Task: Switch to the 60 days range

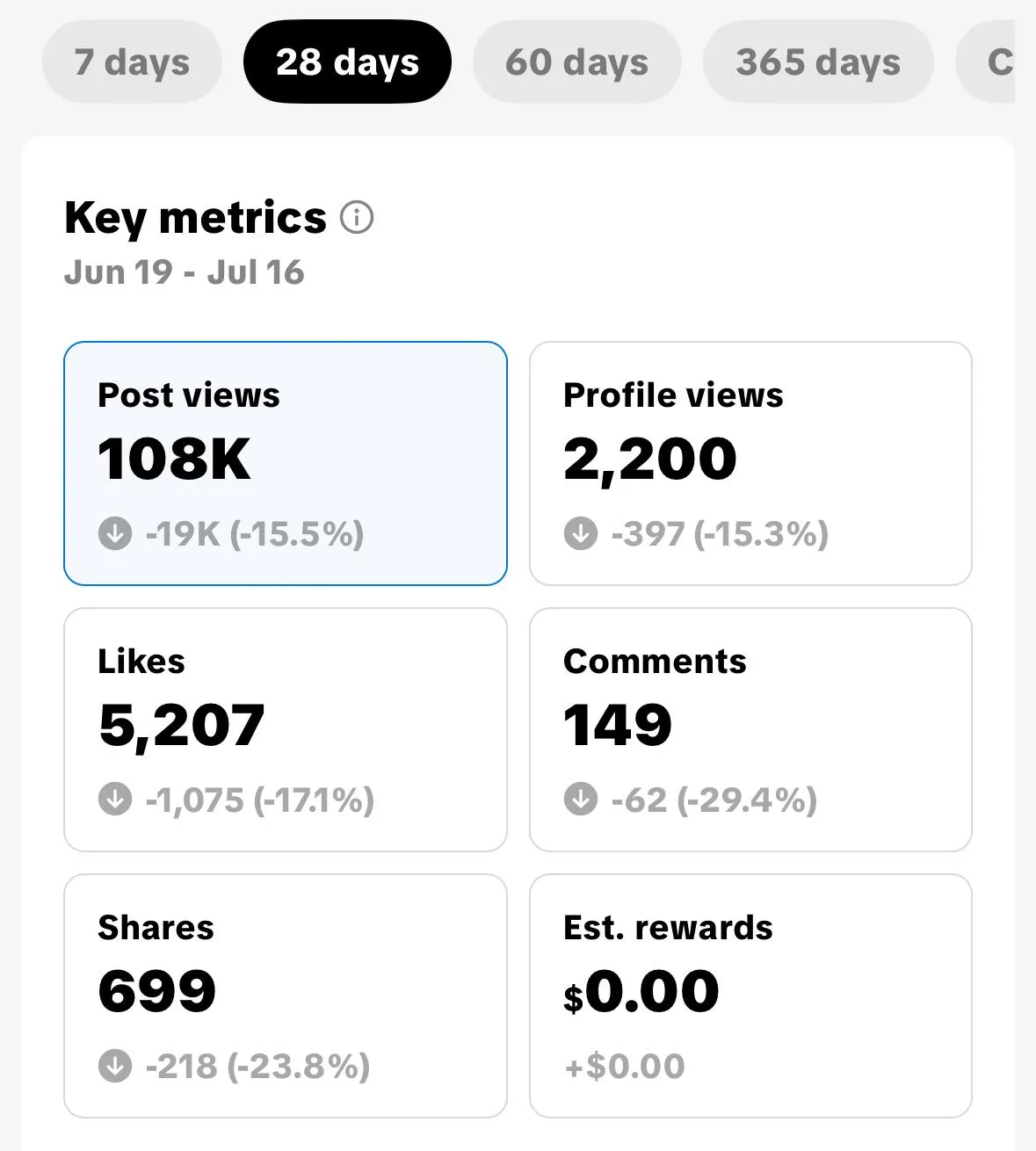Action: coord(576,62)
